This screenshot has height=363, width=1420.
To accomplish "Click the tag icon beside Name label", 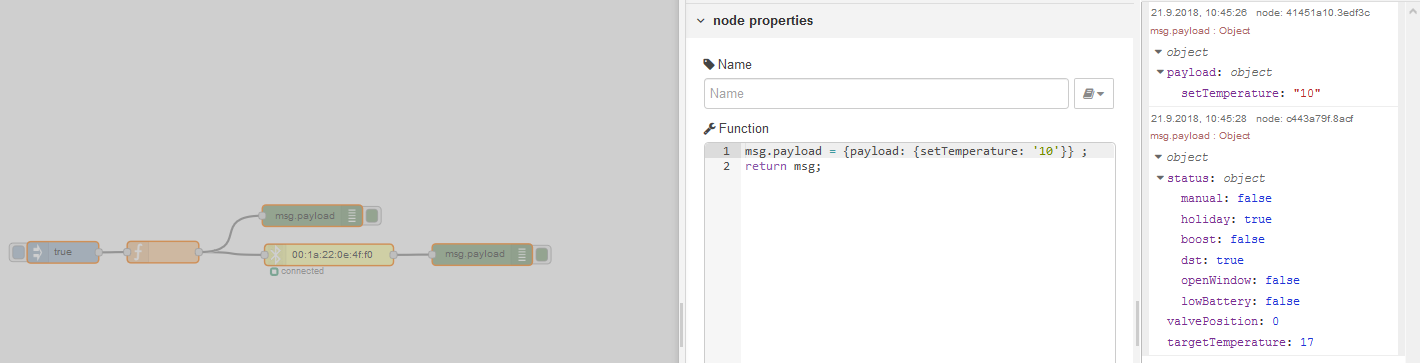I will tap(709, 64).
